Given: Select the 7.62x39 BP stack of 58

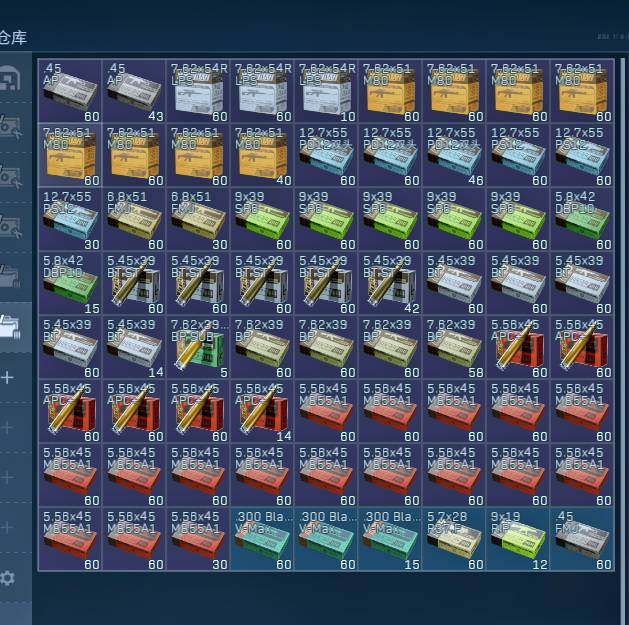Looking at the screenshot, I should [x=454, y=347].
